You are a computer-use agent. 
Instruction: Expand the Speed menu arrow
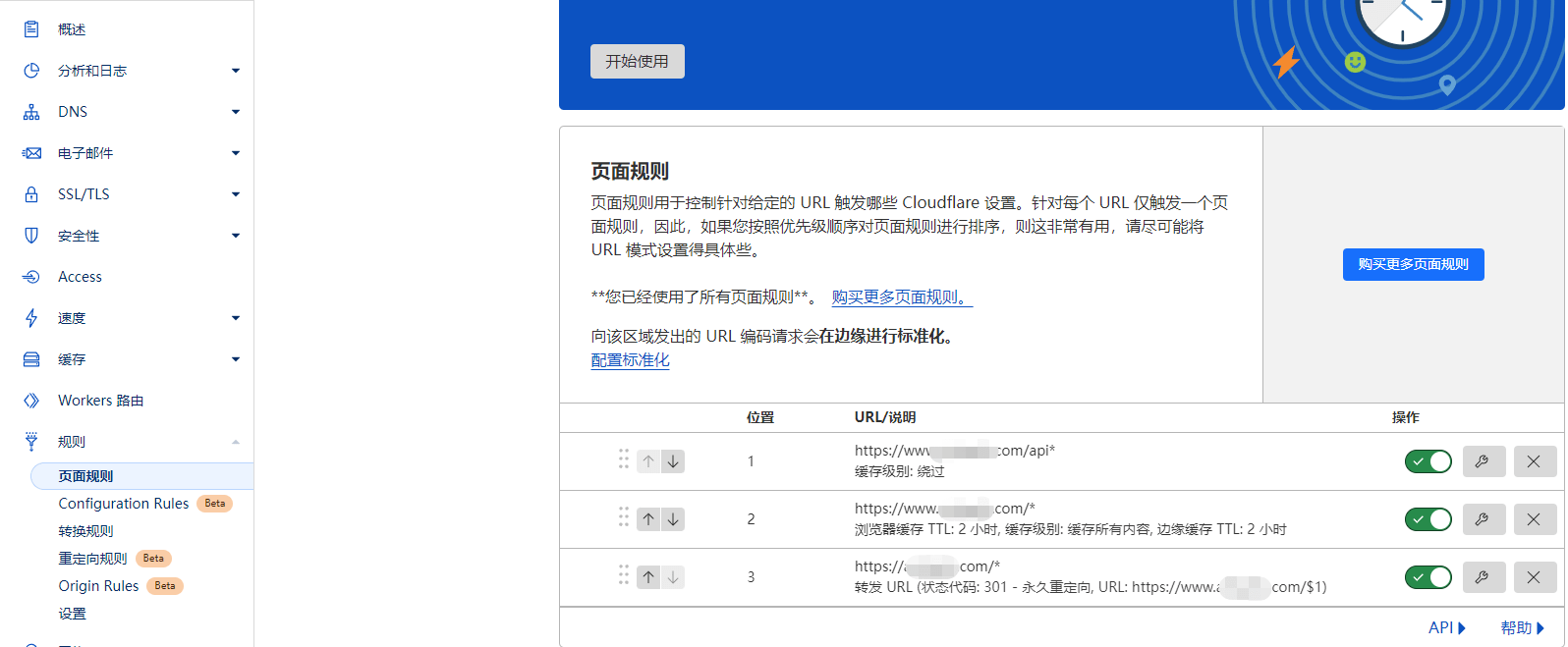click(x=236, y=318)
